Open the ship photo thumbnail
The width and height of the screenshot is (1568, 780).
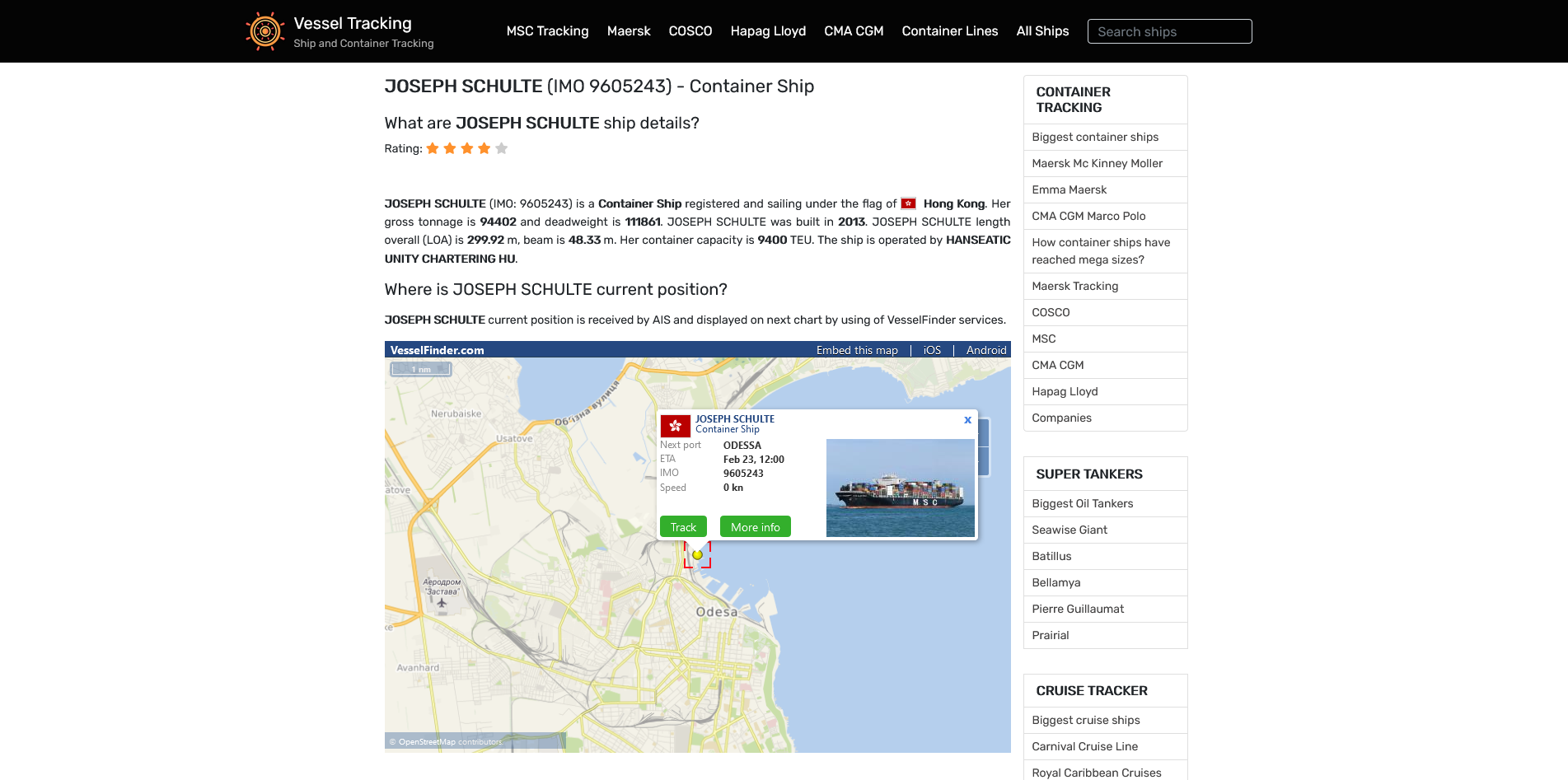[901, 488]
